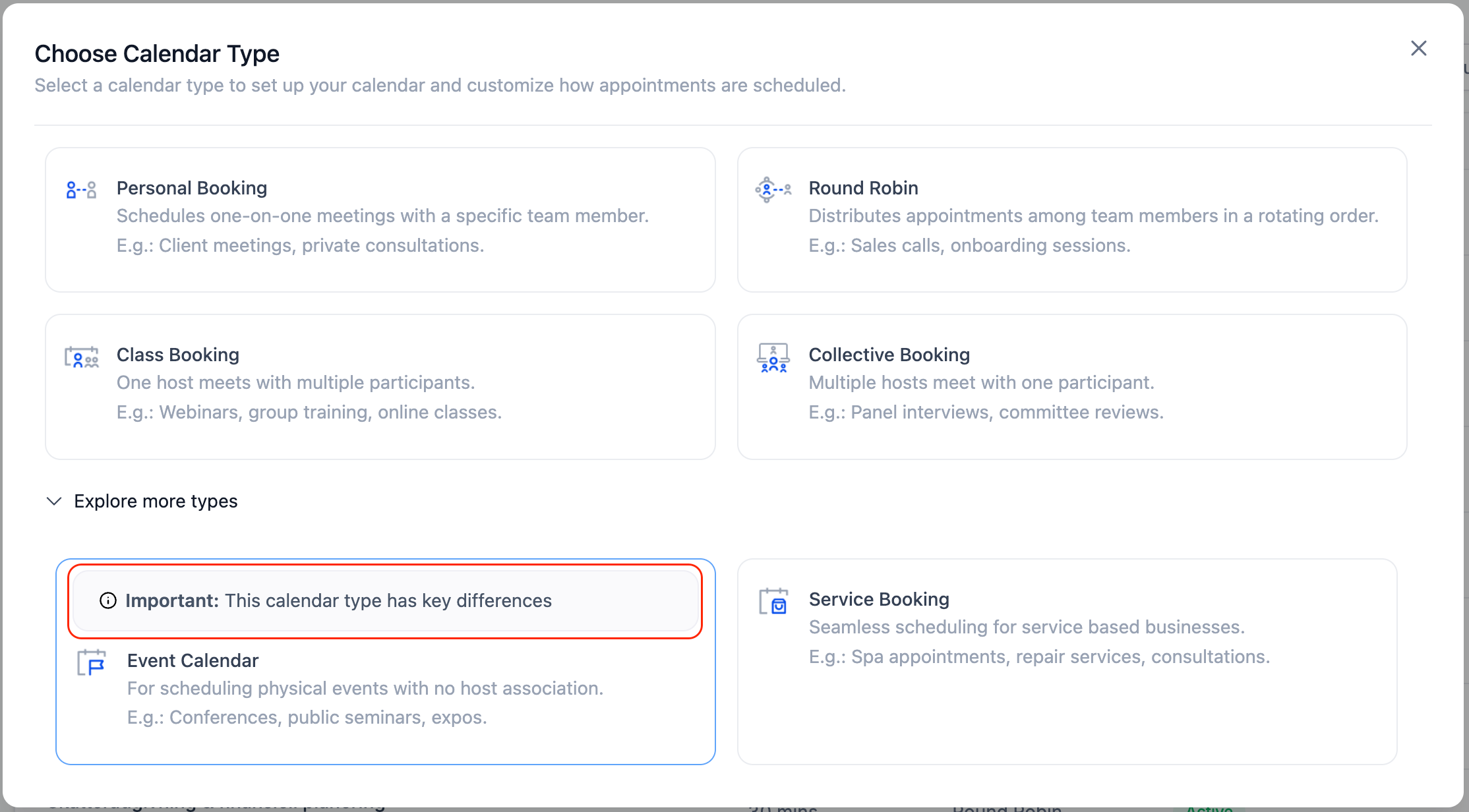This screenshot has height=812, width=1469.
Task: Click the Class Booking icon
Action: 82,357
